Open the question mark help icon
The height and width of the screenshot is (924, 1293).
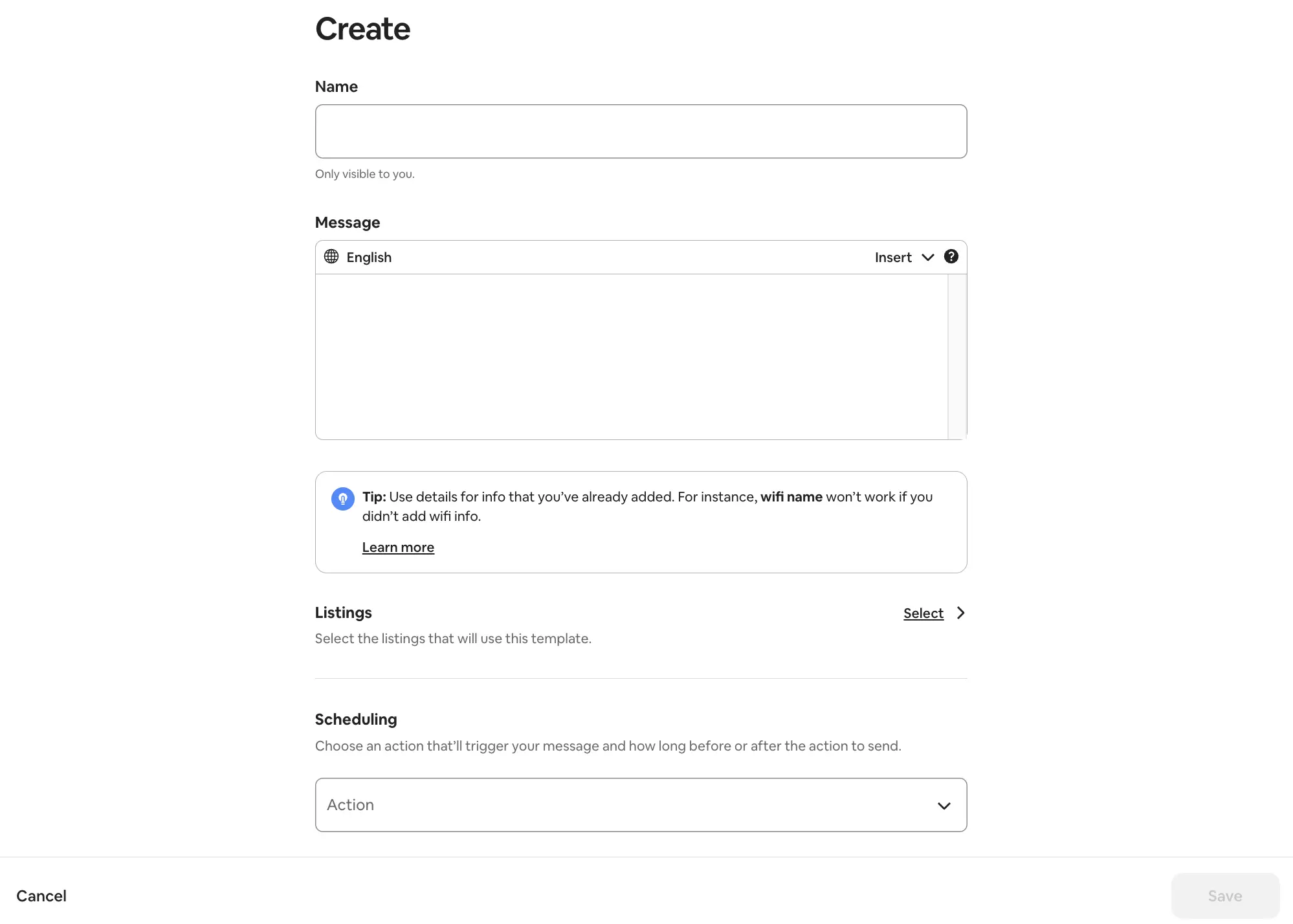point(951,257)
